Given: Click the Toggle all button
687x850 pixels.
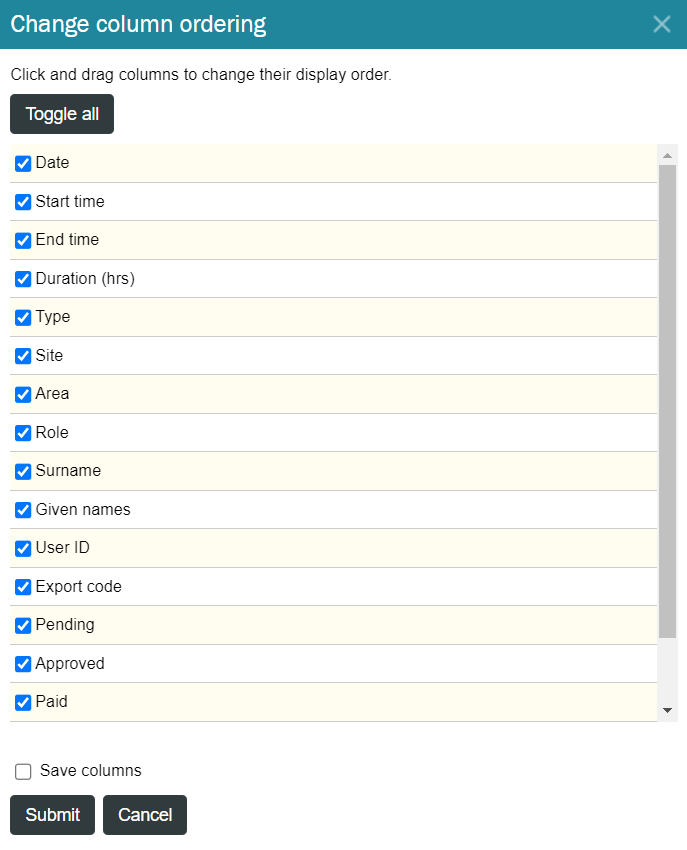Looking at the screenshot, I should (x=62, y=114).
